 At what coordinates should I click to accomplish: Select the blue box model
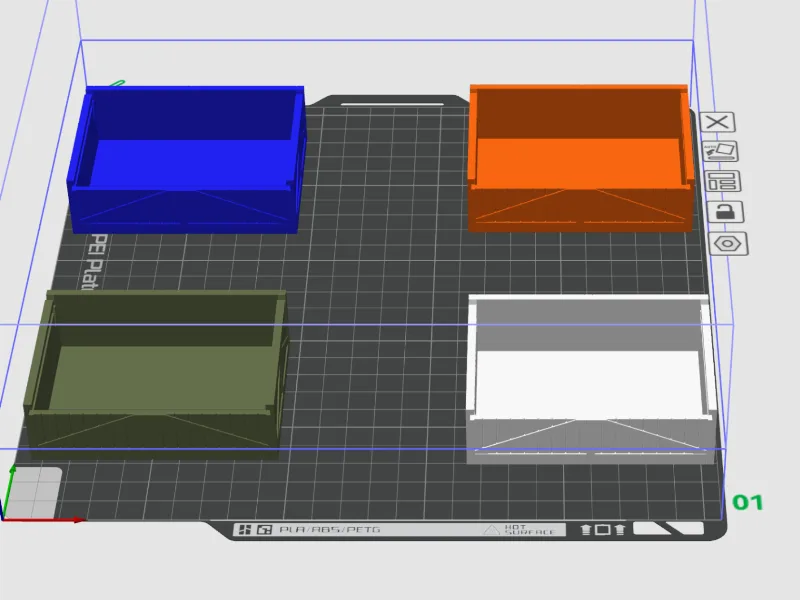[187, 159]
